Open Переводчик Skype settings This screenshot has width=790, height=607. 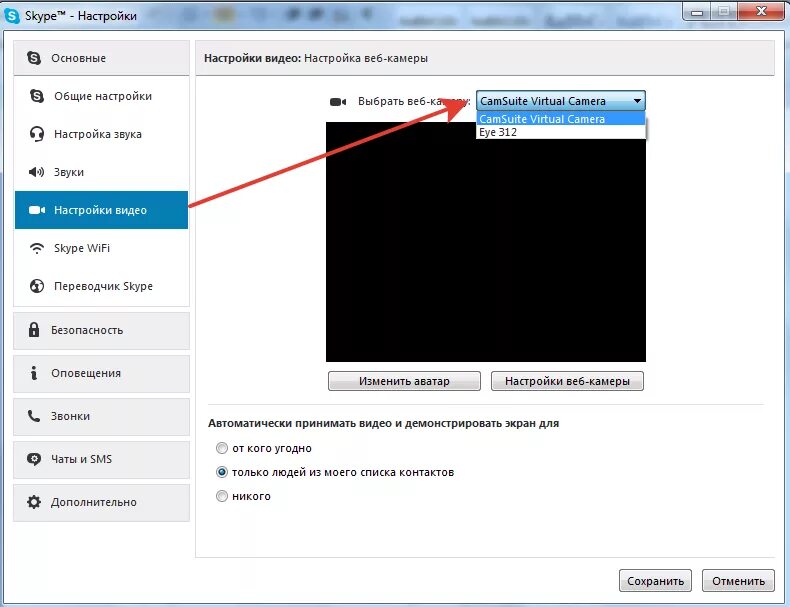pyautogui.click(x=101, y=286)
